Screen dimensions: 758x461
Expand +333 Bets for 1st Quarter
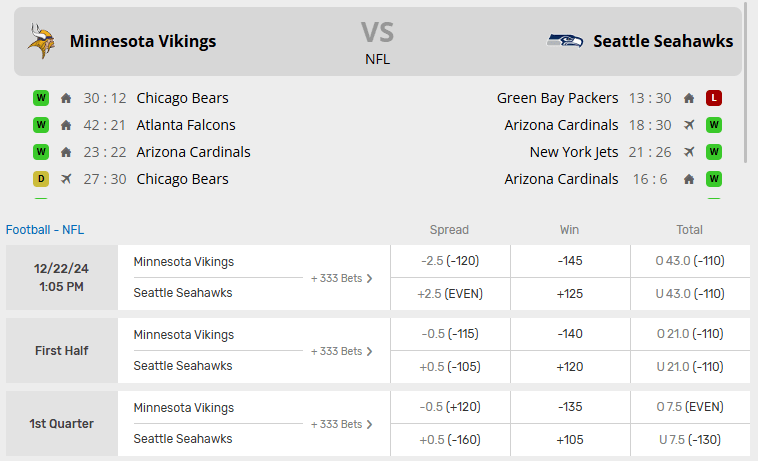342,424
